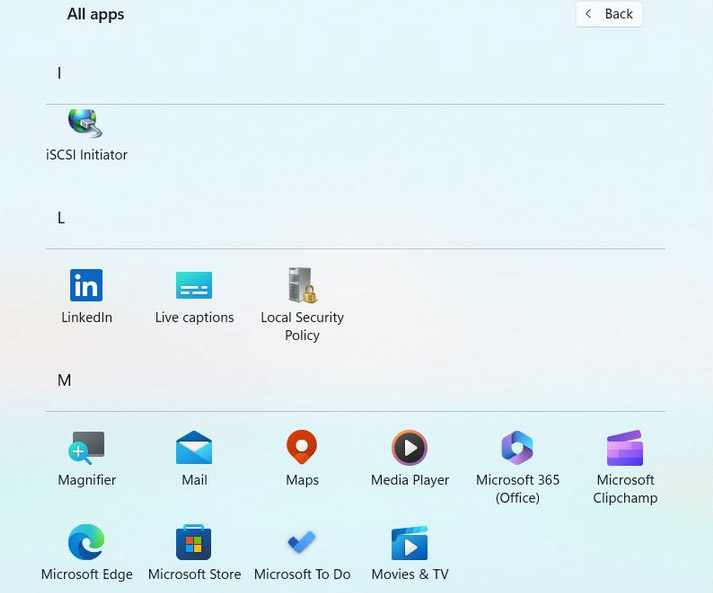Select the letter L section header
The width and height of the screenshot is (713, 593).
click(x=61, y=218)
